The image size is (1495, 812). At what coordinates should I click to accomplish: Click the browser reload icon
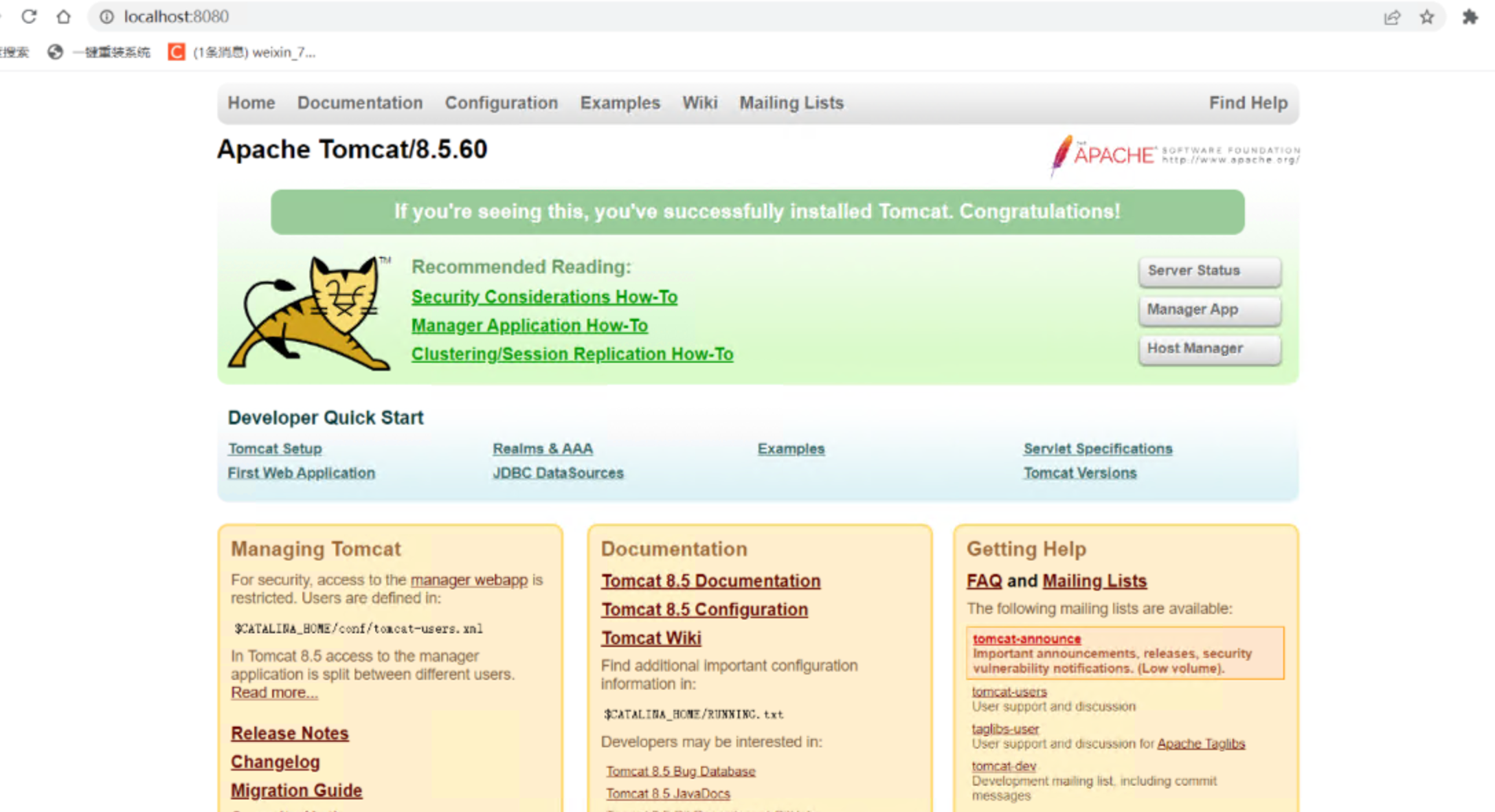[29, 16]
